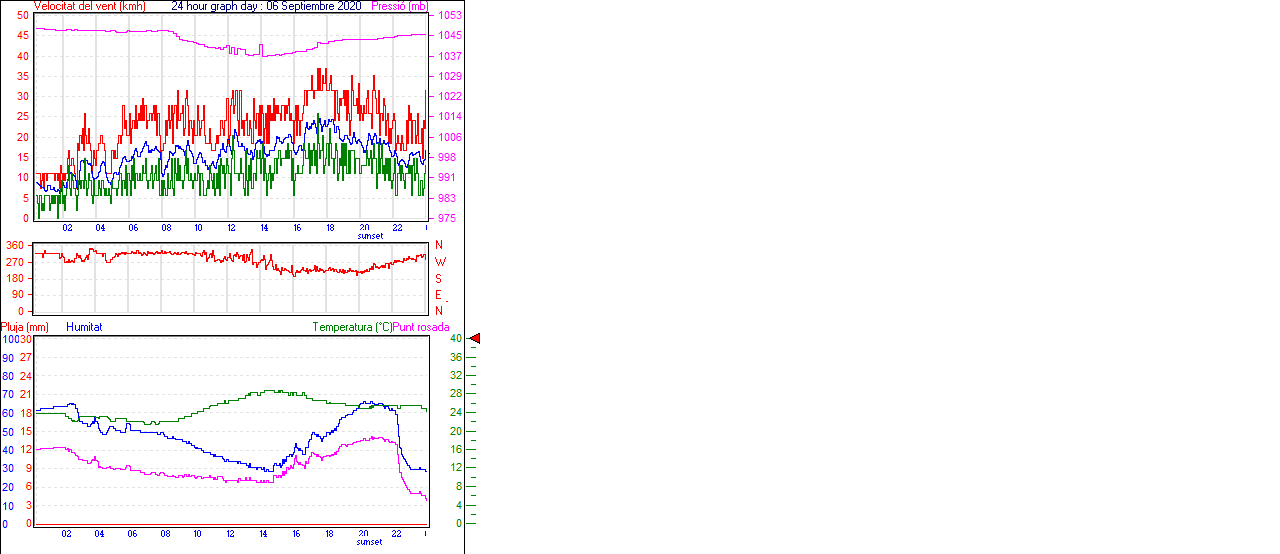Click the 'sunset' label under wind graph
This screenshot has width=1280, height=554.
tap(369, 236)
